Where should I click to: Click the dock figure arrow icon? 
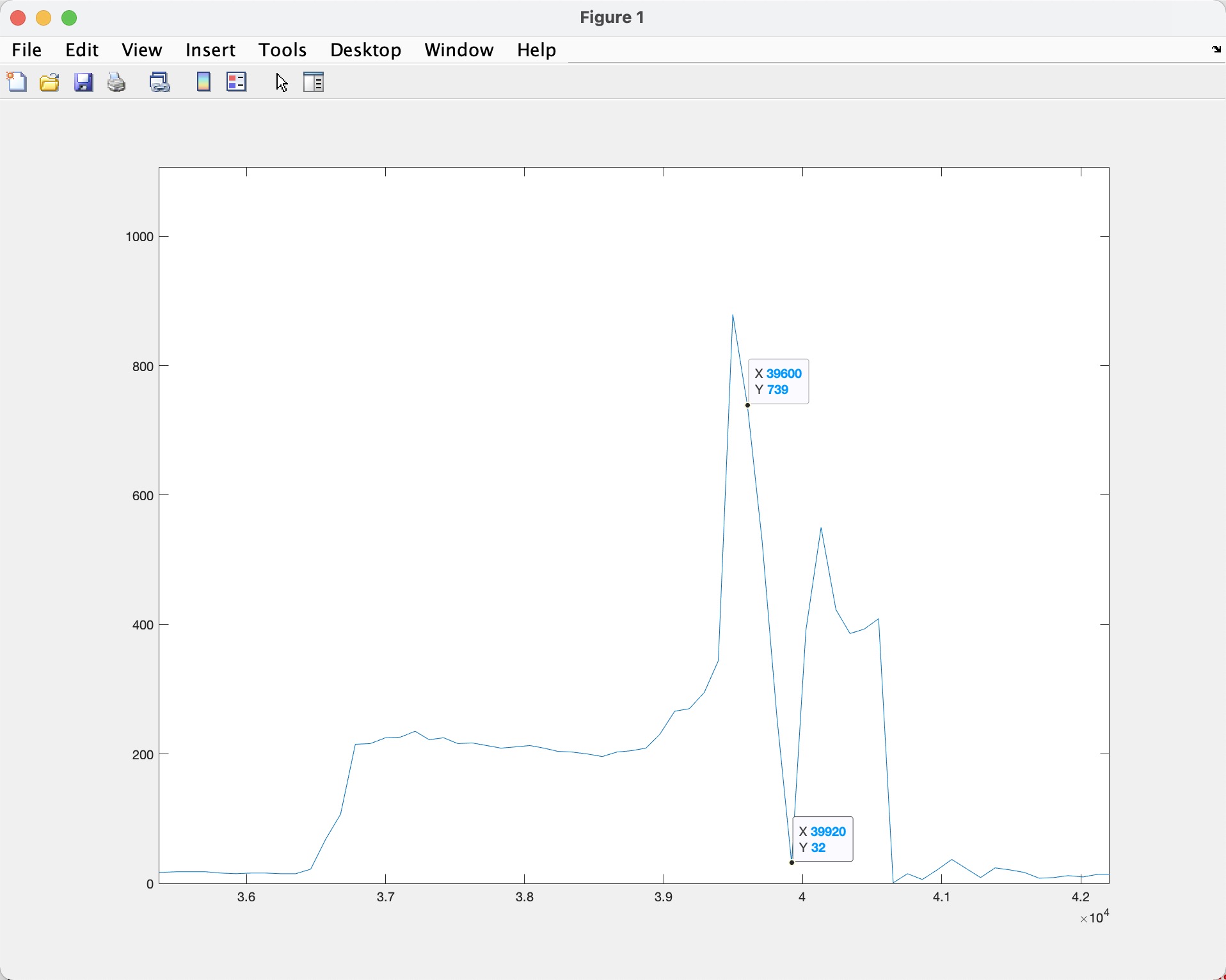(1216, 49)
